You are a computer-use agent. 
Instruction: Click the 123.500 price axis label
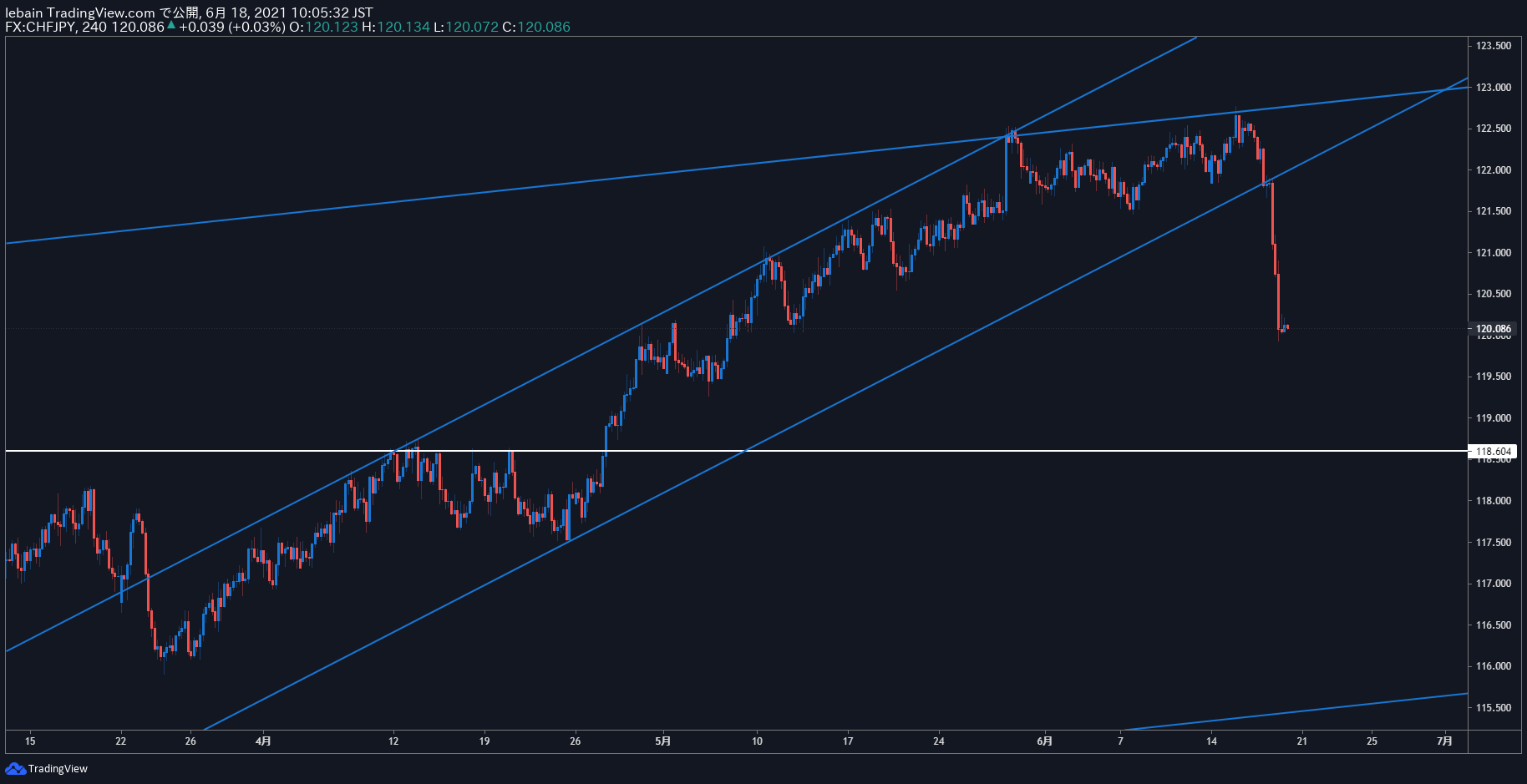pos(1494,46)
